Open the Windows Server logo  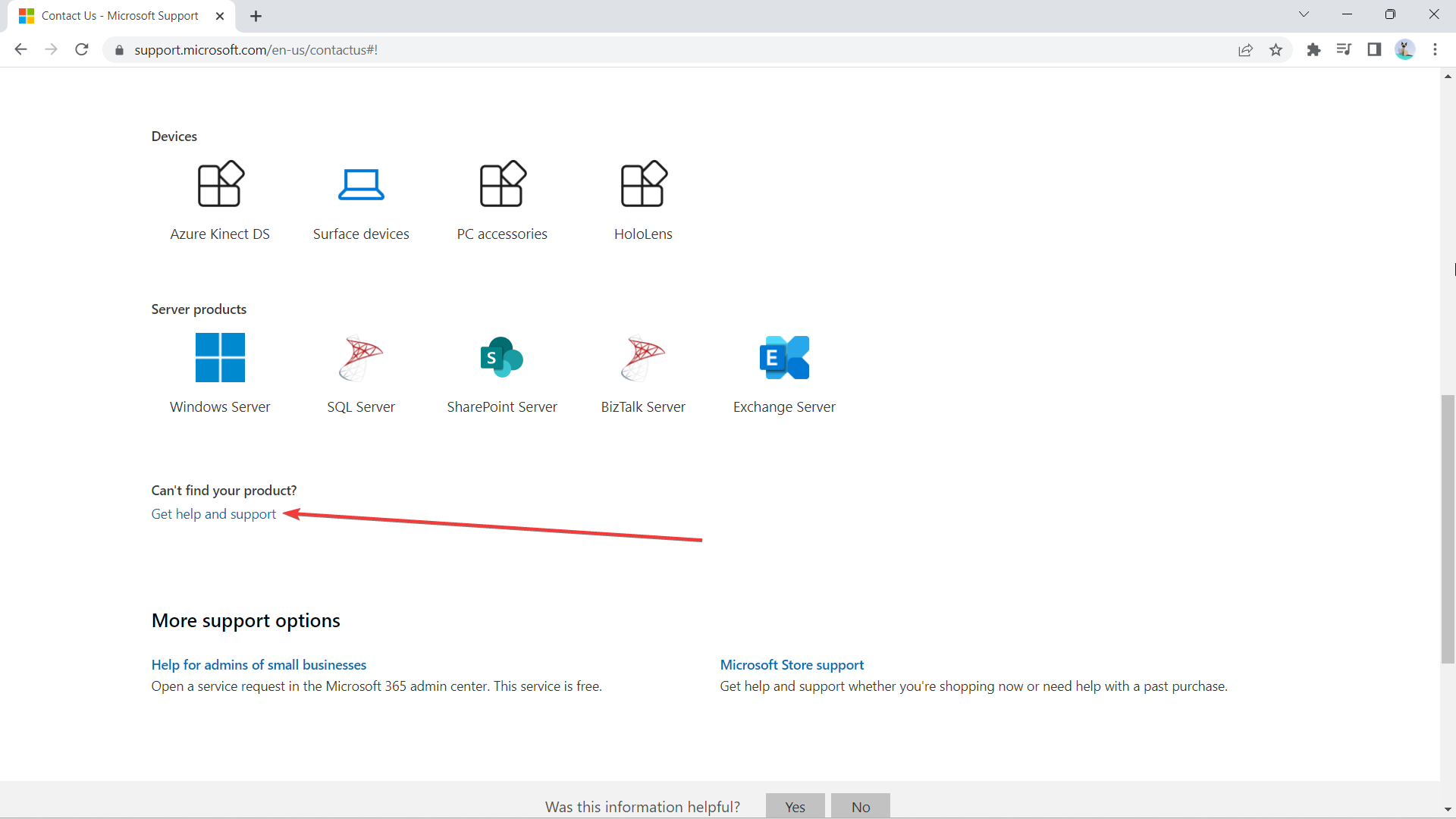click(x=220, y=357)
